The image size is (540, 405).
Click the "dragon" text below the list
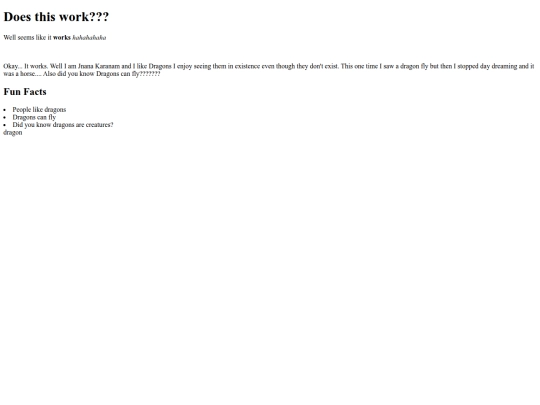[x=13, y=133]
